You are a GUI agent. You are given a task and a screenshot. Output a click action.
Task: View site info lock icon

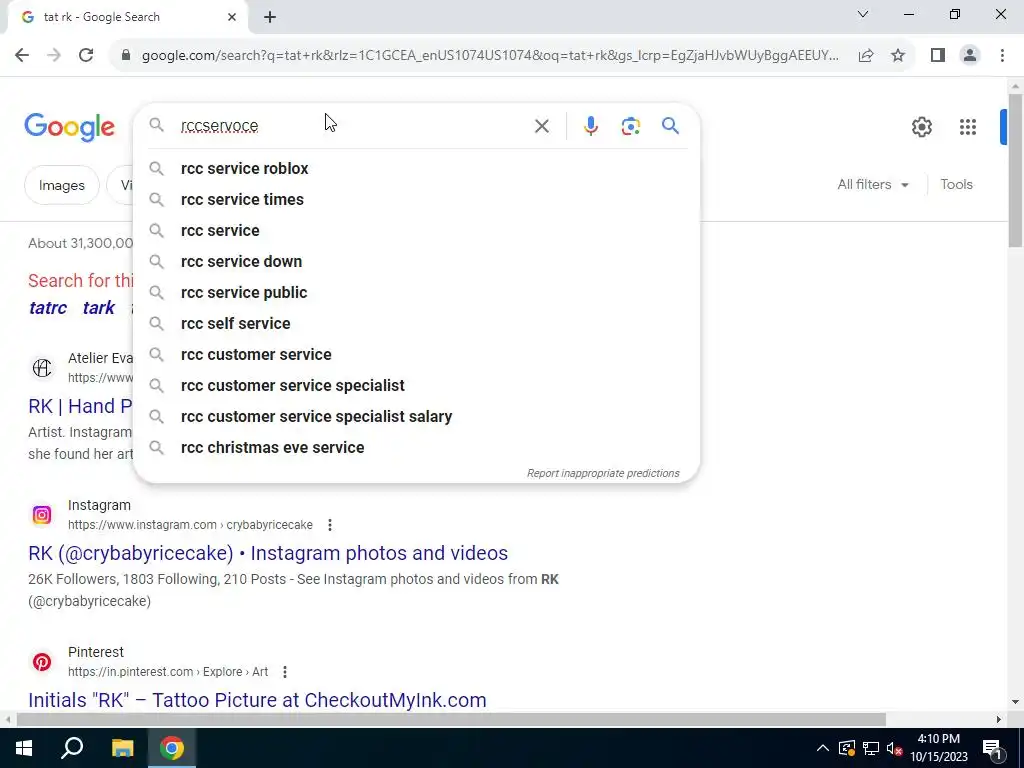pos(126,56)
